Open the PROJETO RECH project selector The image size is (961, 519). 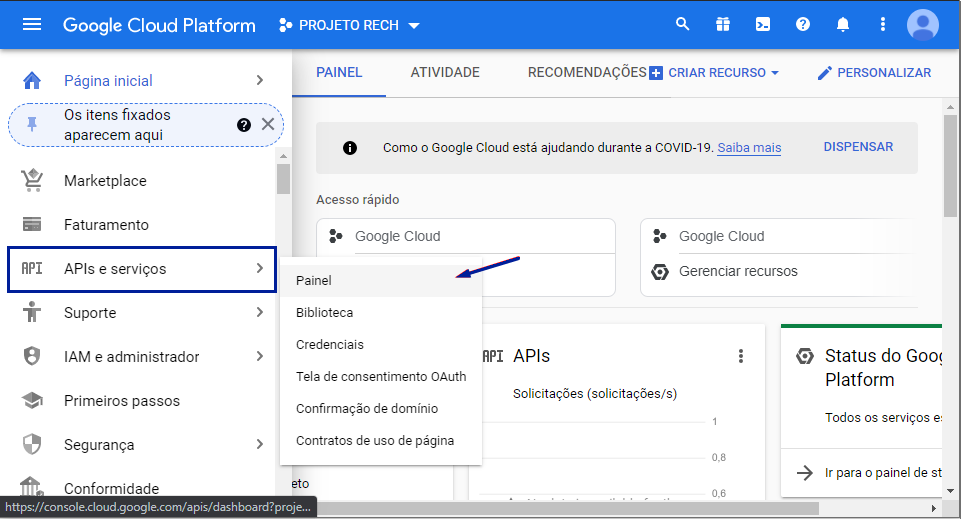(350, 24)
